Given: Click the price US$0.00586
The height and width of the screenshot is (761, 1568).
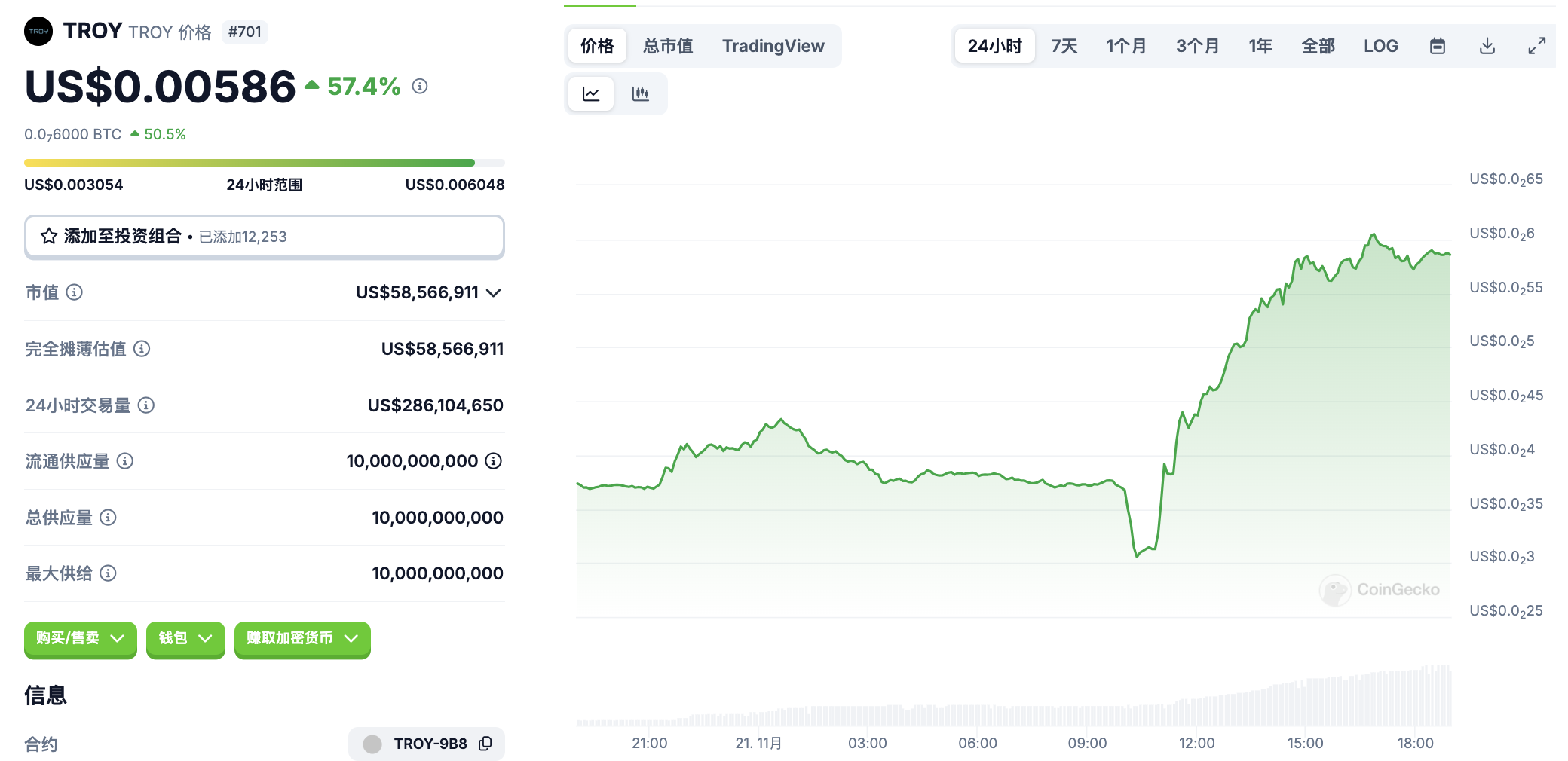Looking at the screenshot, I should (160, 87).
